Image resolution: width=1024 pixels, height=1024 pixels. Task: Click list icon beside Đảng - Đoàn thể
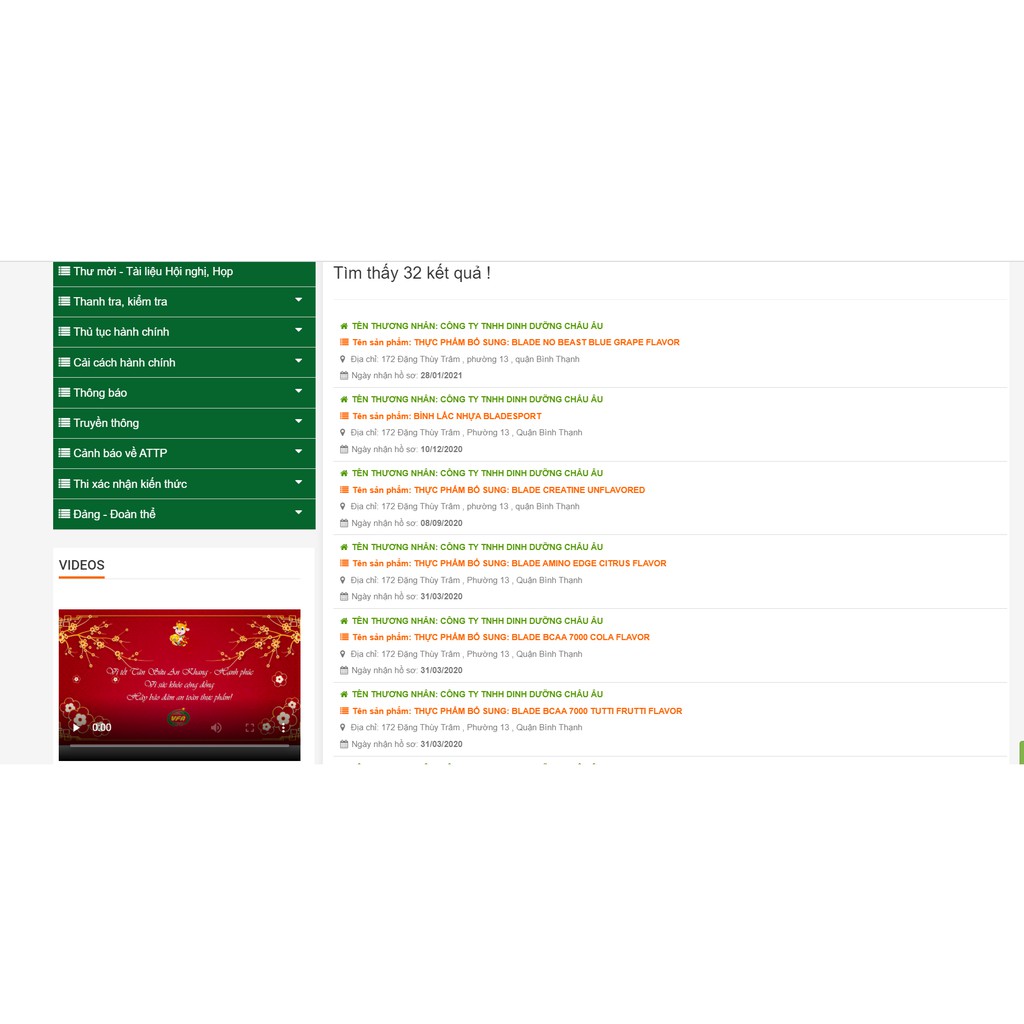pyautogui.click(x=64, y=513)
